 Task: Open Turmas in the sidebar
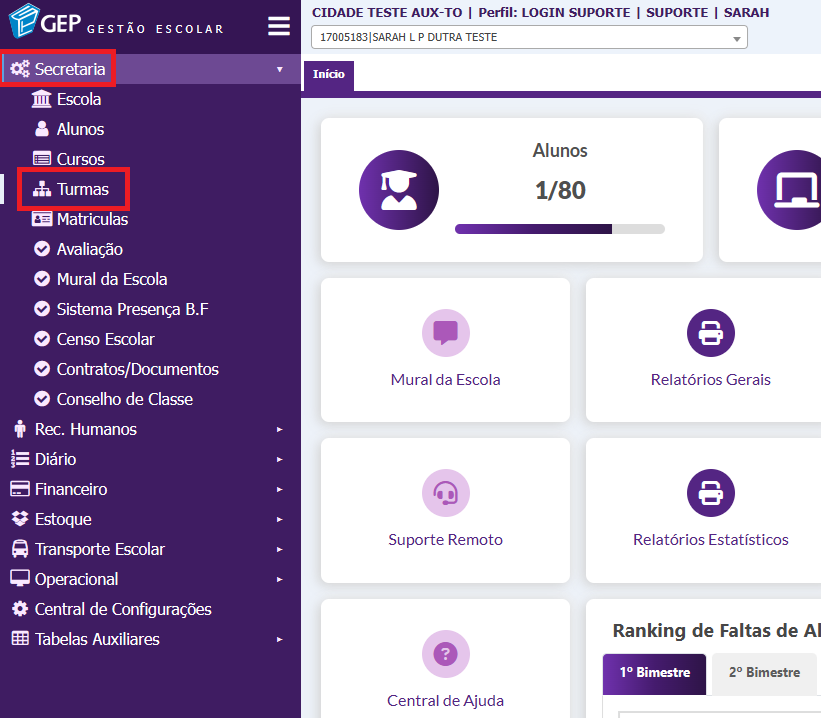[82, 189]
